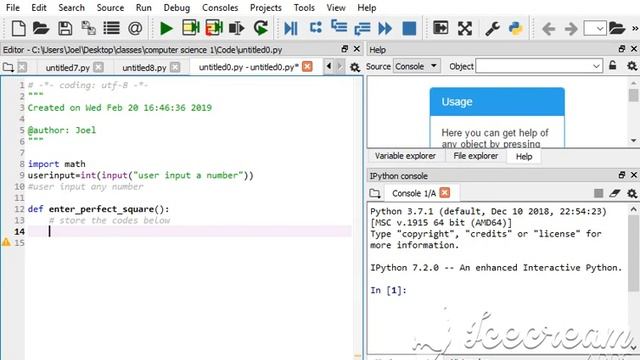Close the untitled0.py editor tab
The height and width of the screenshot is (360, 640).
tap(307, 67)
